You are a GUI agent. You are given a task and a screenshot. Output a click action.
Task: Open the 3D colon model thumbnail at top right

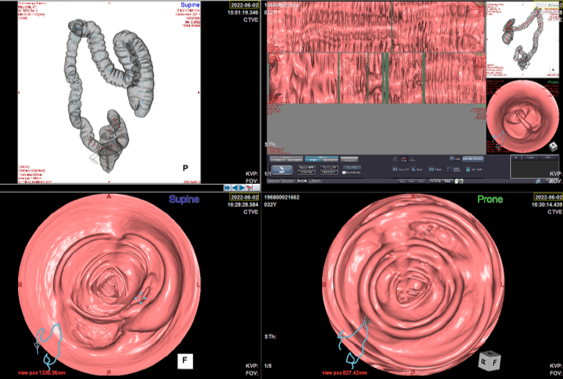click(x=524, y=39)
